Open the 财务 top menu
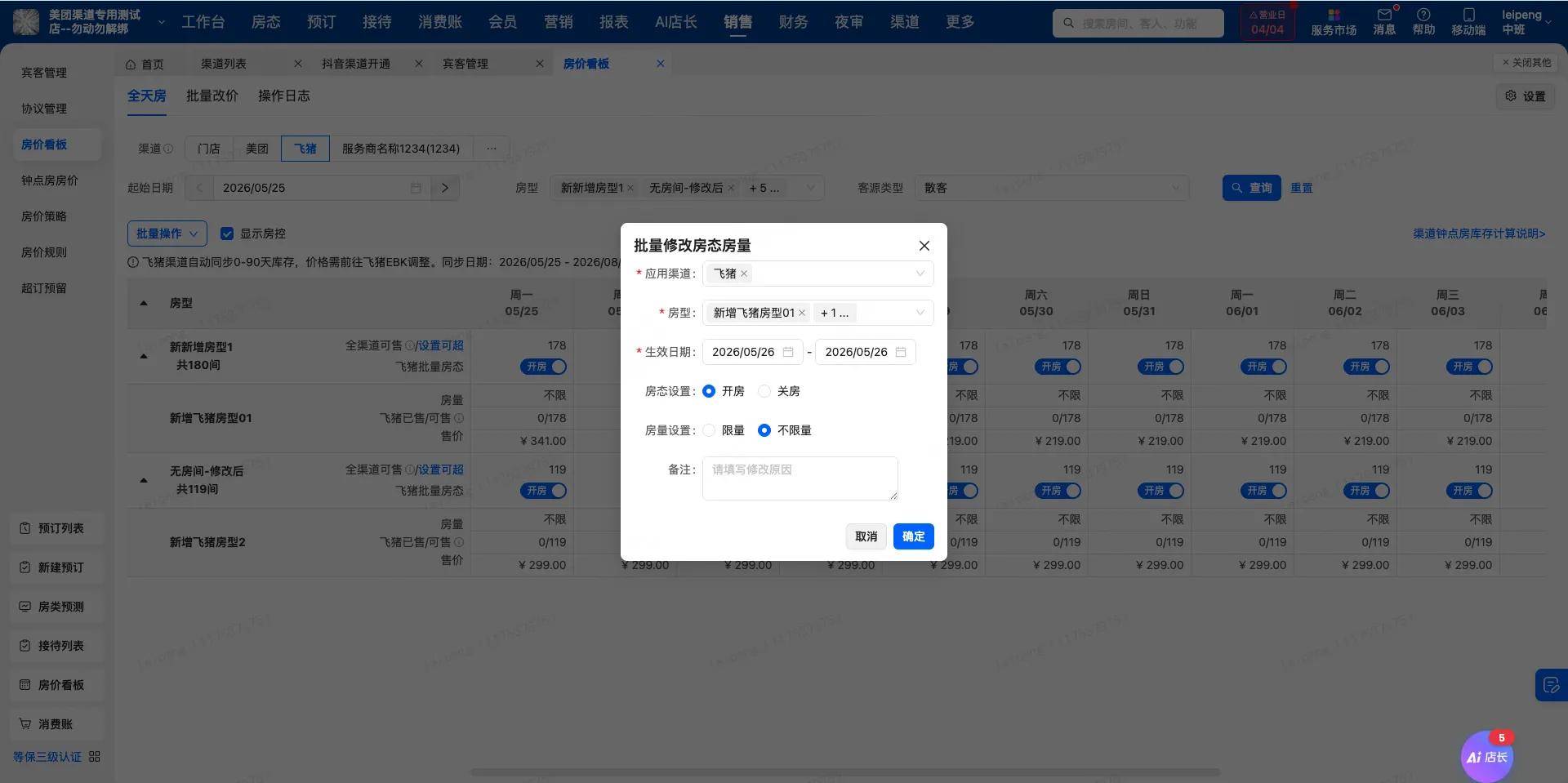 point(793,22)
